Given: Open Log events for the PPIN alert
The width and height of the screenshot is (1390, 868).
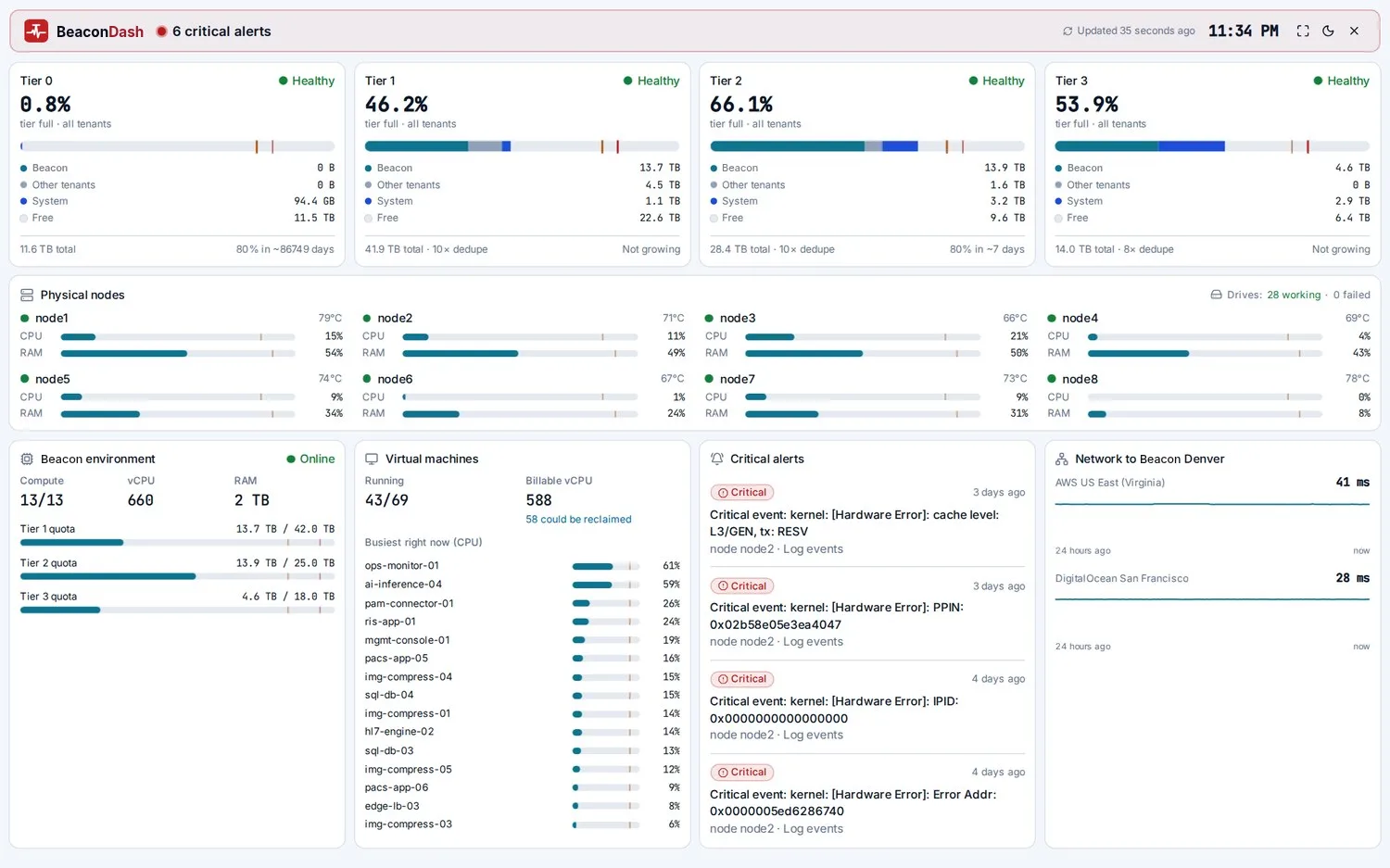Looking at the screenshot, I should (x=813, y=642).
